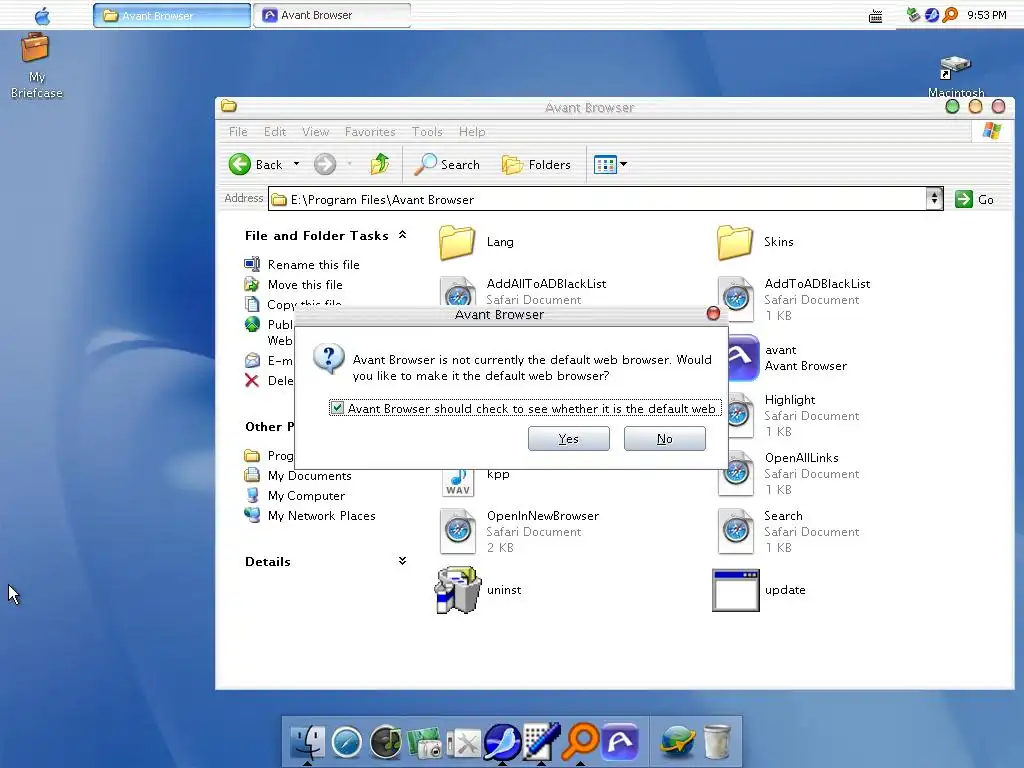
Task: Open the Macintosh drive desktop shortcut
Action: (x=956, y=76)
